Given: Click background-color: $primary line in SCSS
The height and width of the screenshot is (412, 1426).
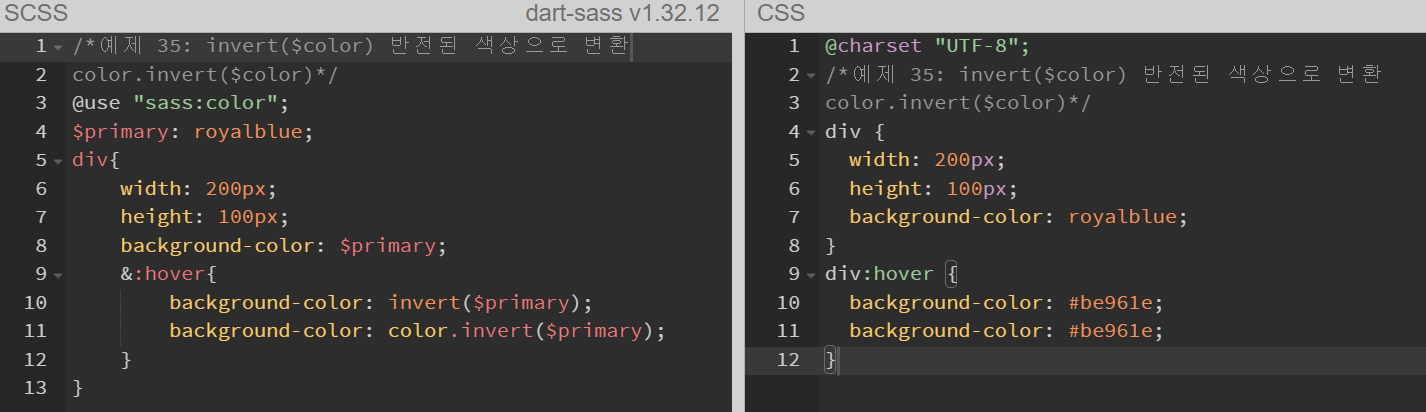Looking at the screenshot, I should click(x=284, y=246).
